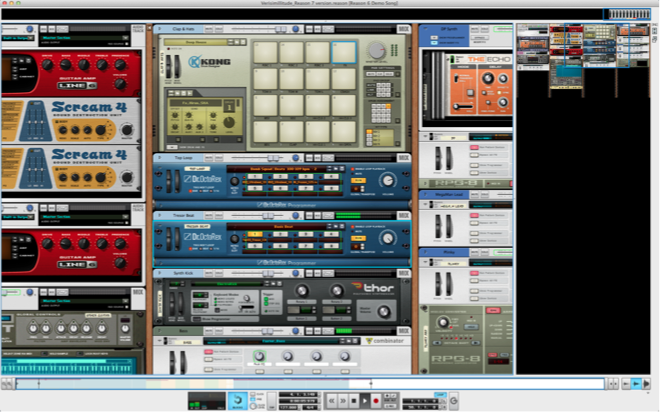Screen dimensions: 661x413
Task: Turn the Thor Rotary 2 knob
Action: 336,291
